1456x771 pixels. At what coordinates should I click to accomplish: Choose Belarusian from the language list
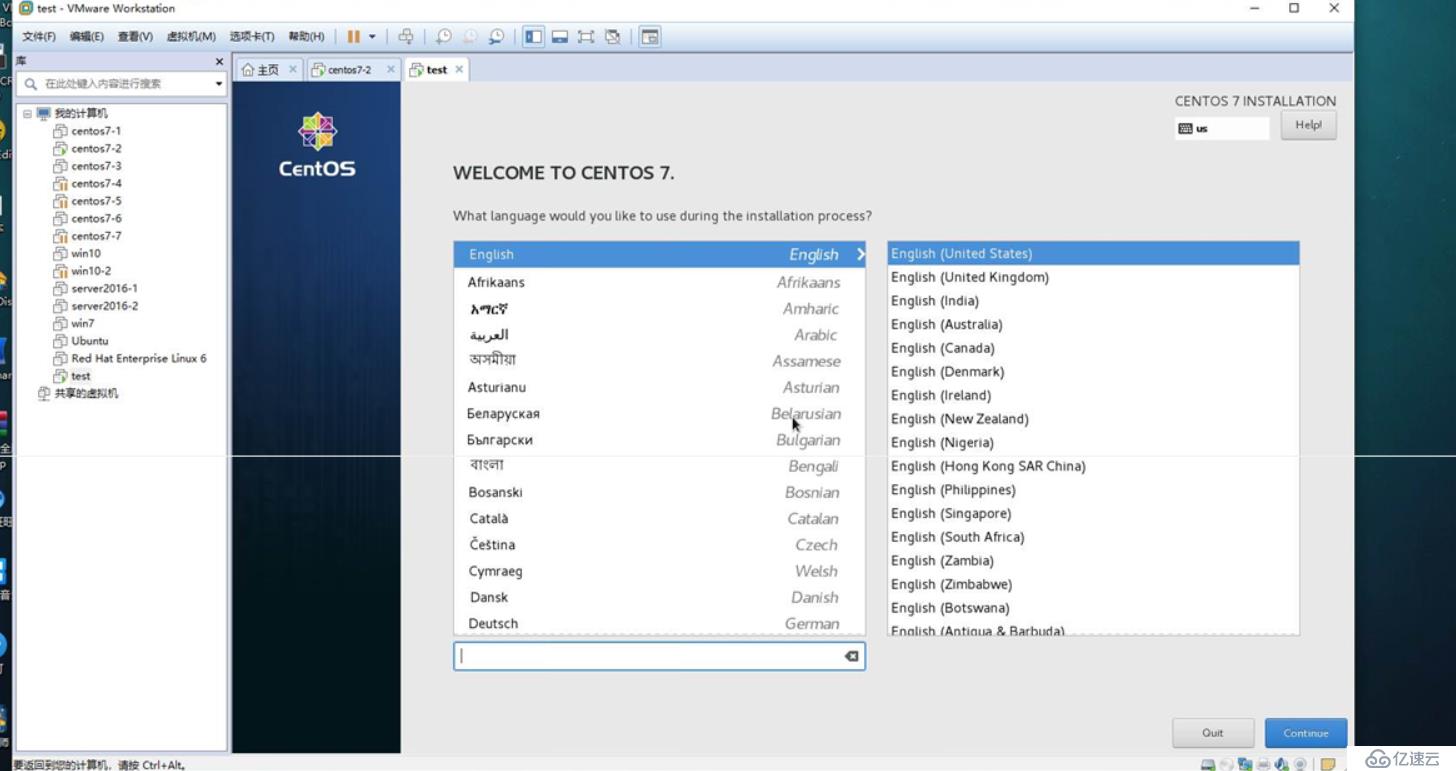[x=659, y=414]
